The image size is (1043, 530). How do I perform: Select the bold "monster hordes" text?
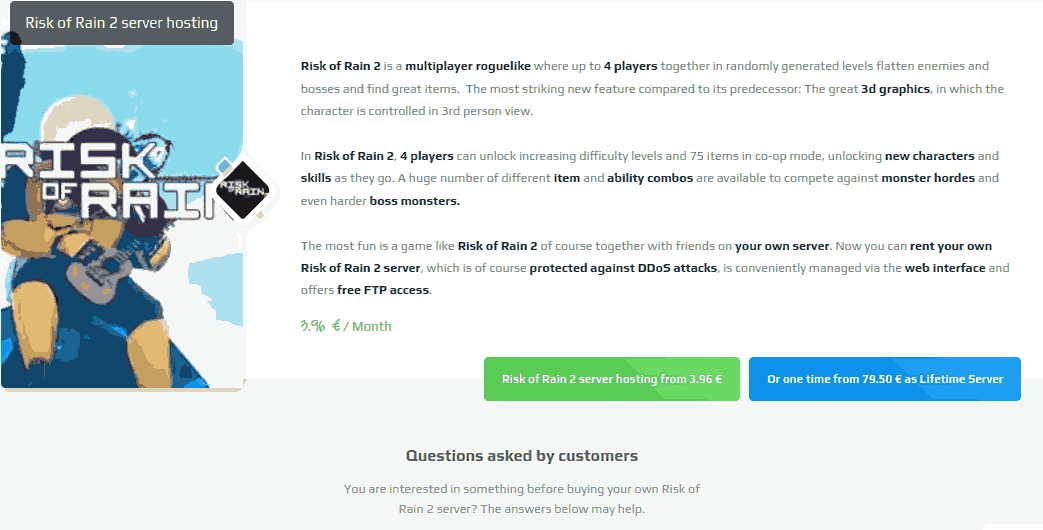[x=926, y=178]
